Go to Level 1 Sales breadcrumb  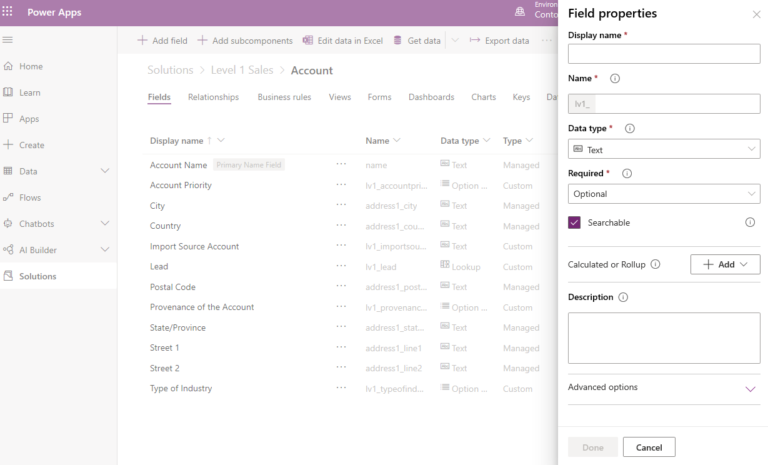242,70
